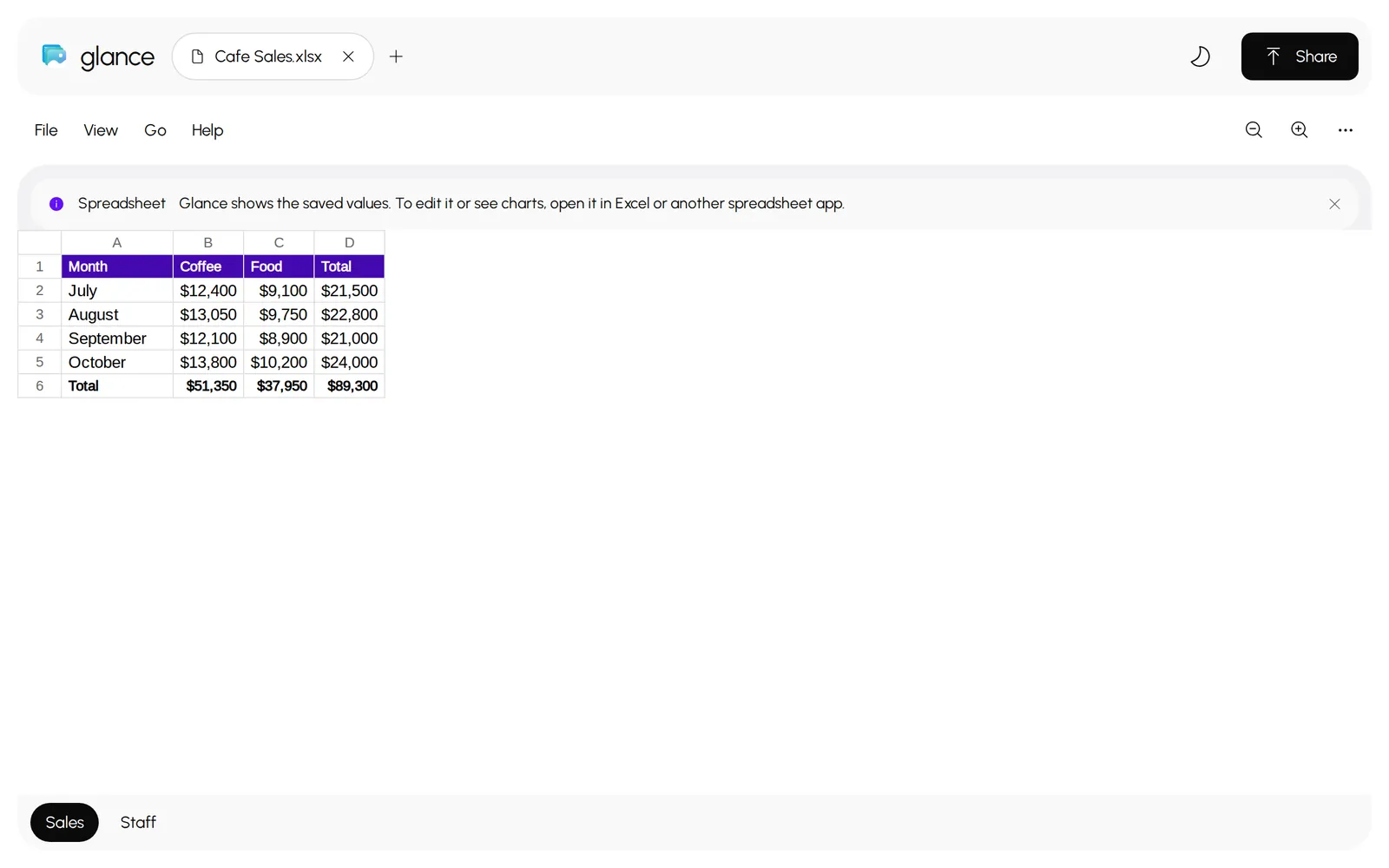Click the $89,300 grand total cell
This screenshot has height=868, width=1389.
tap(349, 386)
